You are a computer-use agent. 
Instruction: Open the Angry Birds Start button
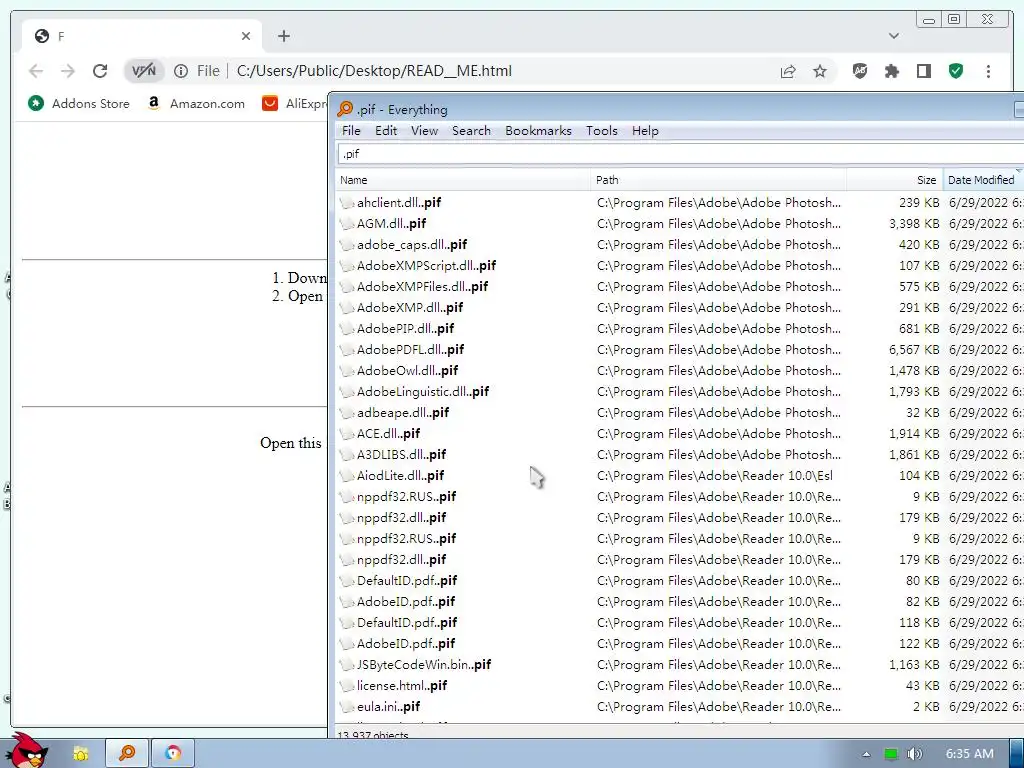(26, 750)
